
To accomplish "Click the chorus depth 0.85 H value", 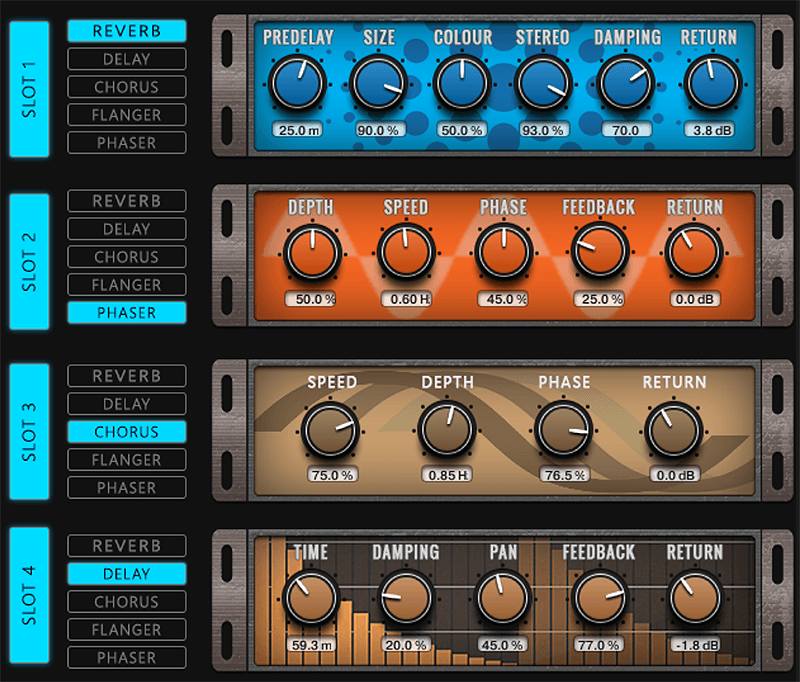I will click(448, 475).
